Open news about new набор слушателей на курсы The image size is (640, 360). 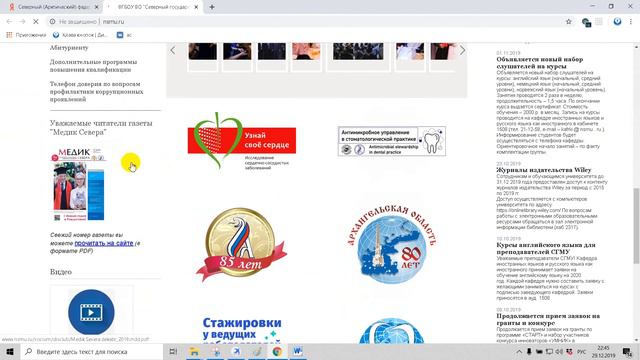coord(540,62)
